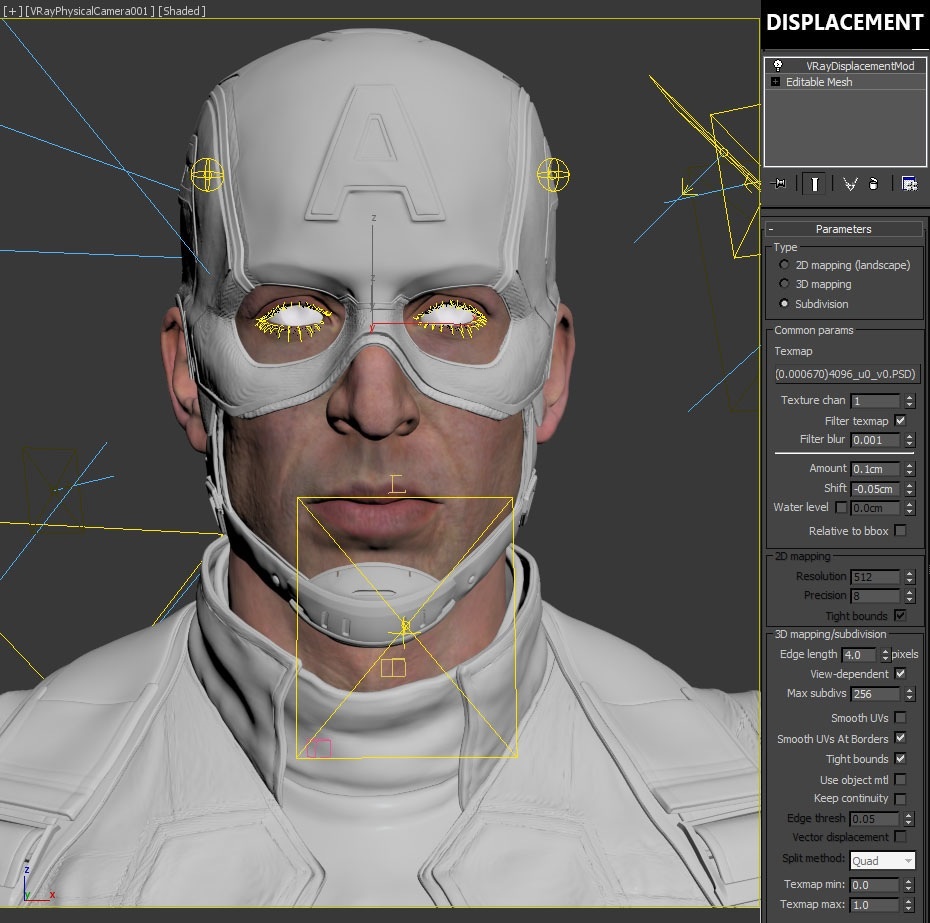Click Shift field showing -0.05cm
The height and width of the screenshot is (923, 930).
[x=875, y=489]
